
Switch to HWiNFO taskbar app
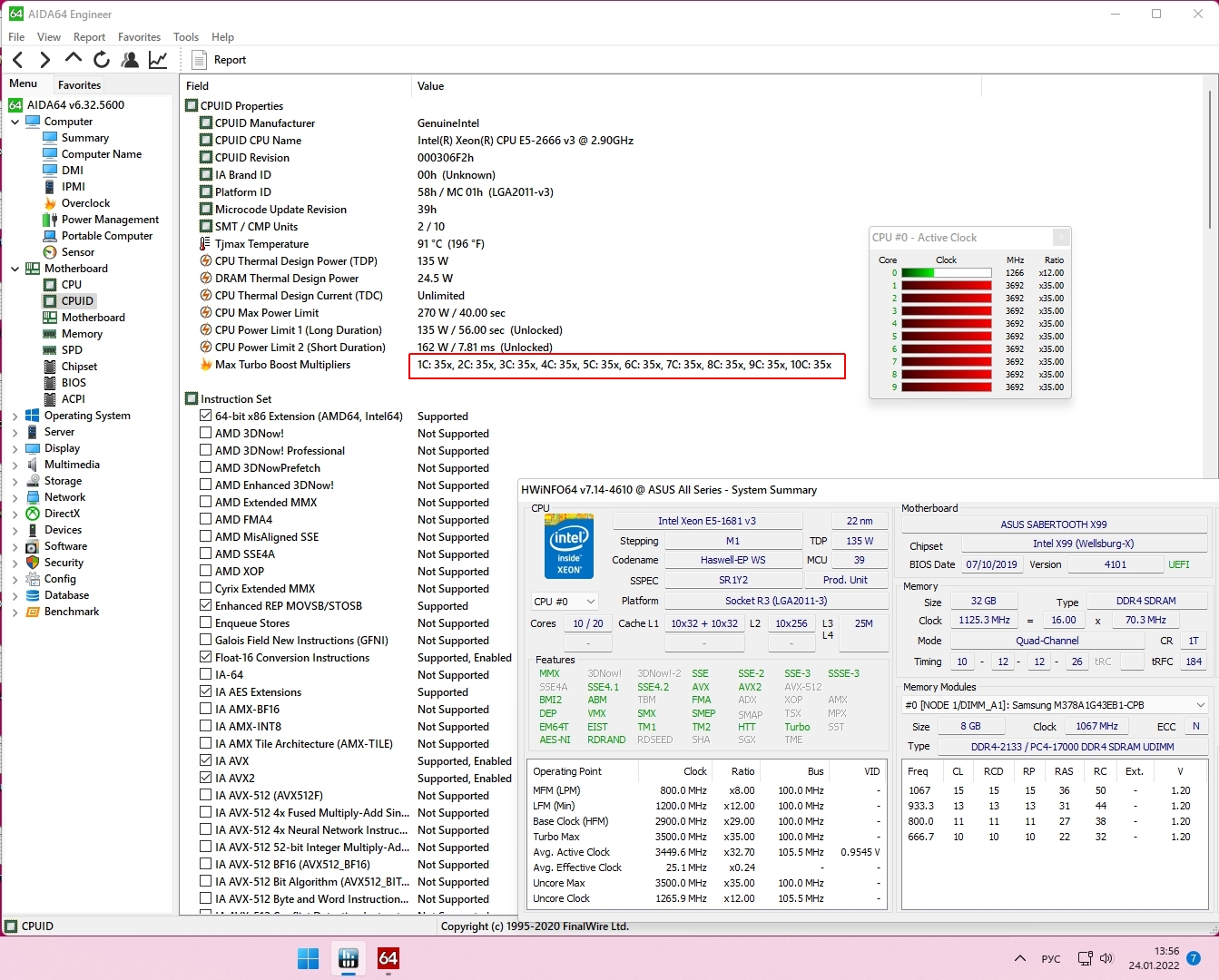(348, 958)
